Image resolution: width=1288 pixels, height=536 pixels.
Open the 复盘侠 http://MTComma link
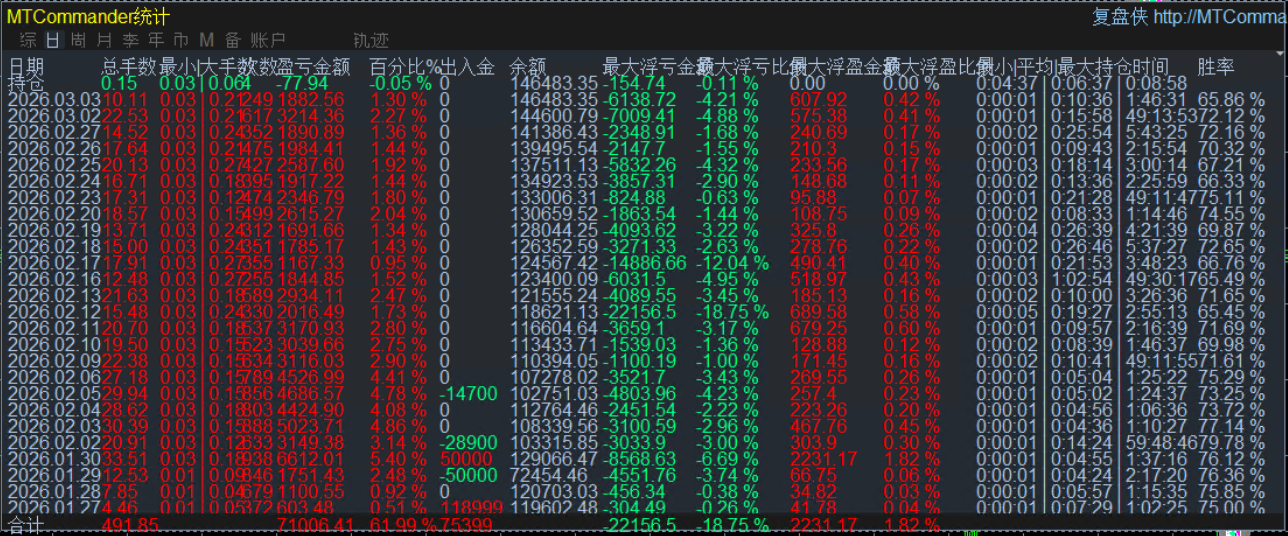click(1189, 17)
